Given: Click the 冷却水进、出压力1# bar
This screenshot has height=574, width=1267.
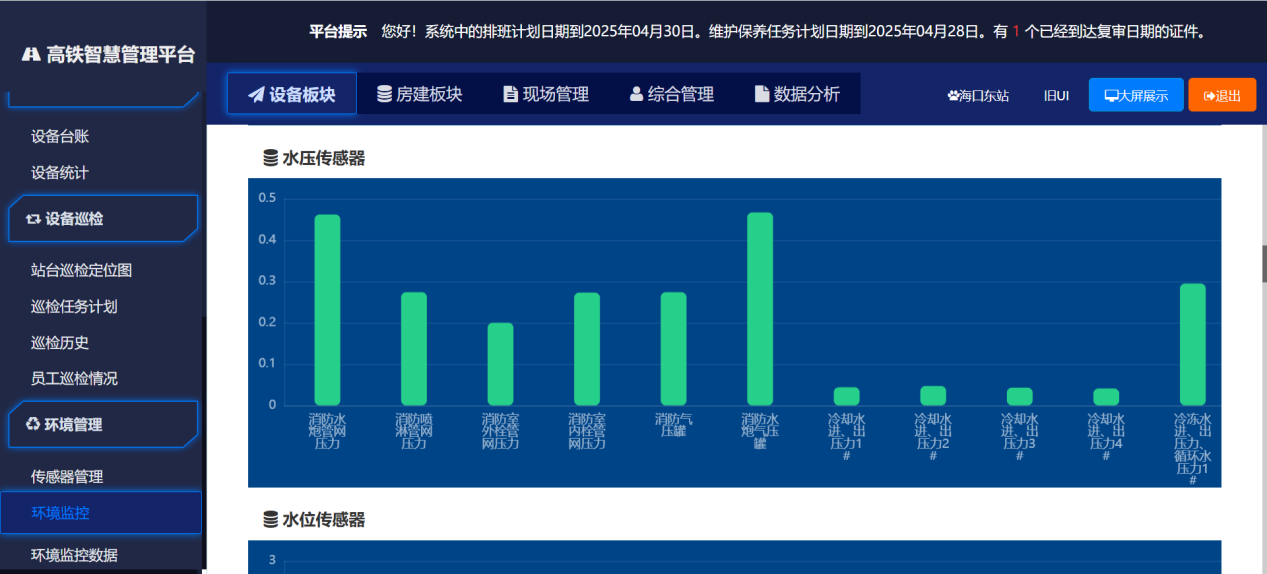Looking at the screenshot, I should pyautogui.click(x=847, y=396).
